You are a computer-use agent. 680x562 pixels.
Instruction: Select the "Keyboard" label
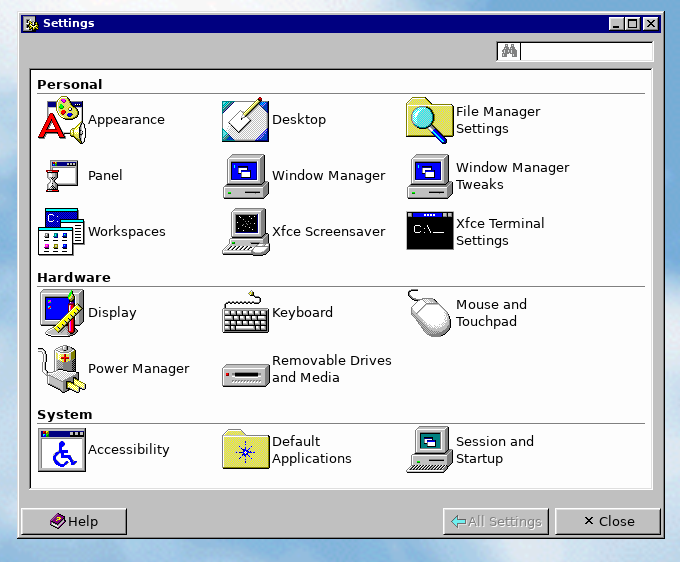(x=302, y=313)
